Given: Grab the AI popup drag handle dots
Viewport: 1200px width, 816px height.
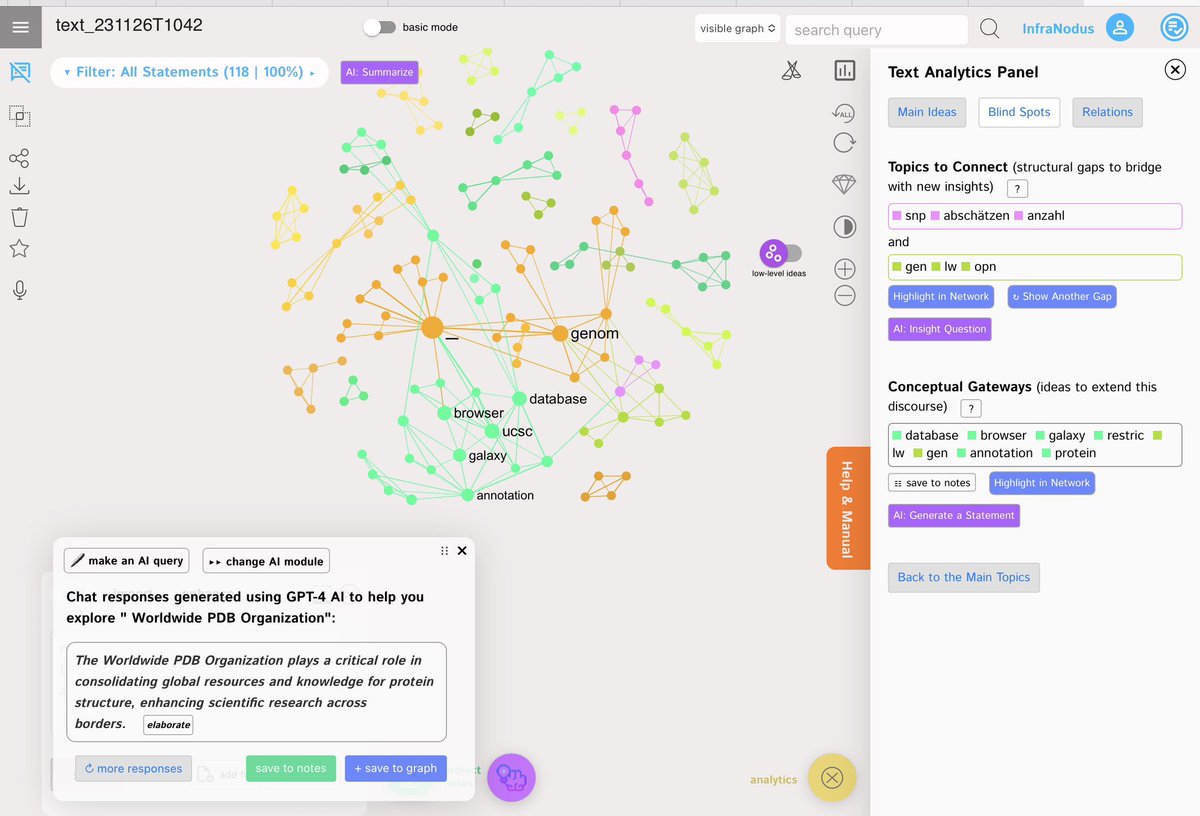Looking at the screenshot, I should pyautogui.click(x=444, y=551).
